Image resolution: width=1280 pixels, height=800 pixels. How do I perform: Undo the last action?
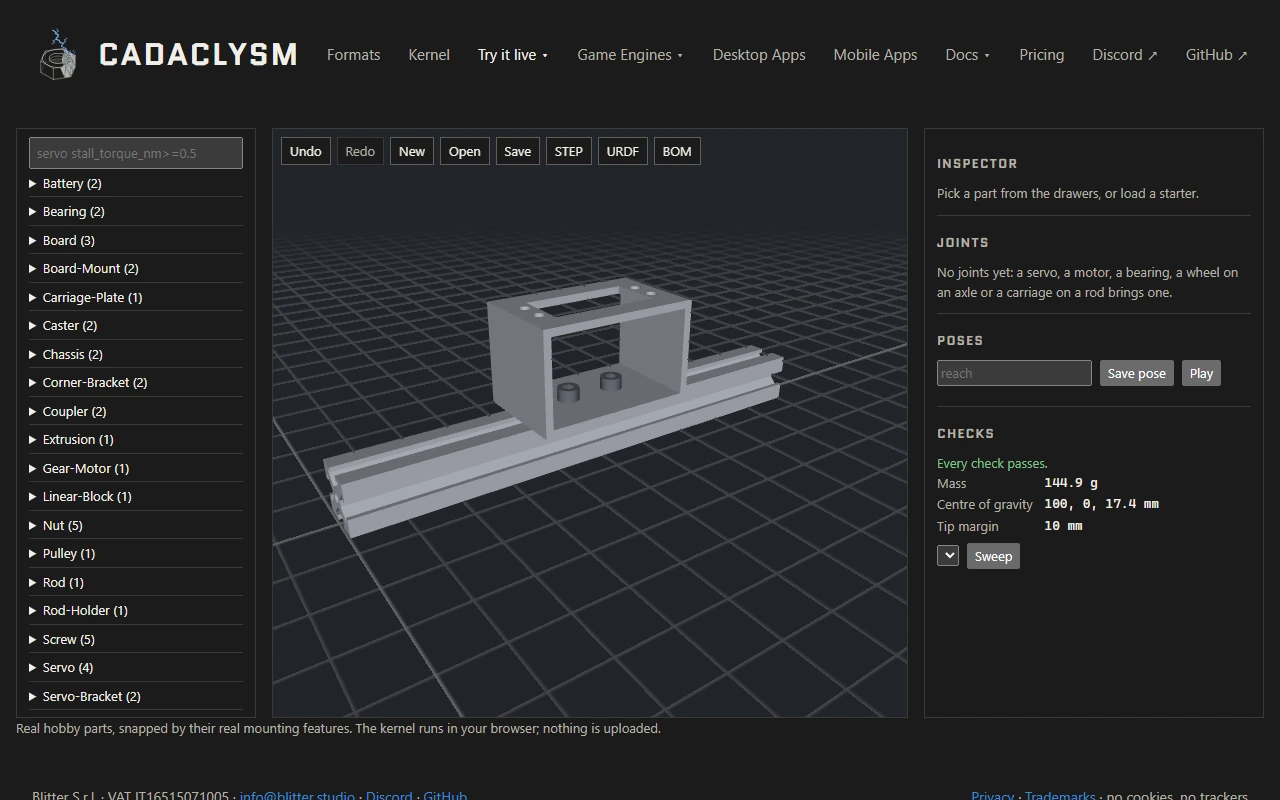tap(306, 152)
